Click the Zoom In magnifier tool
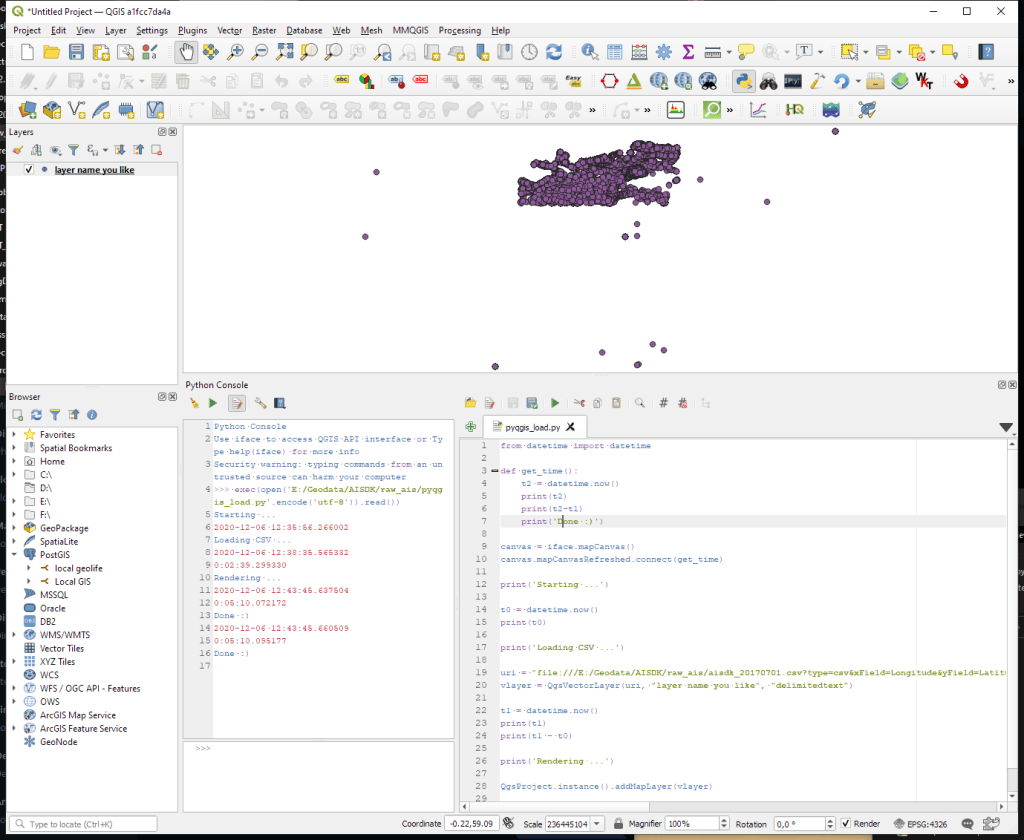 pyautogui.click(x=235, y=52)
